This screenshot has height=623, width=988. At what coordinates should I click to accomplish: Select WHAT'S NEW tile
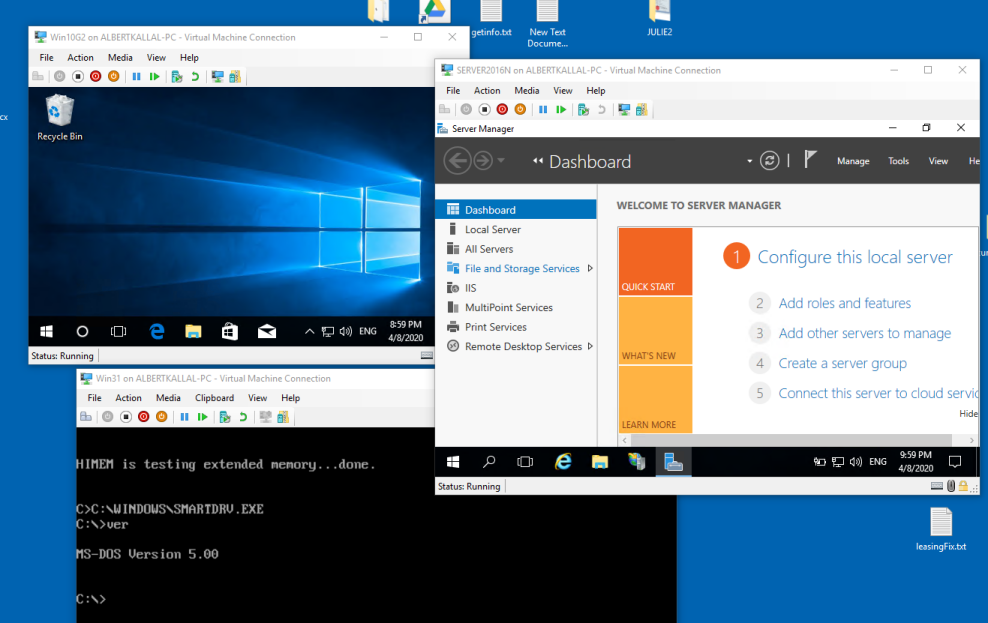click(655, 331)
